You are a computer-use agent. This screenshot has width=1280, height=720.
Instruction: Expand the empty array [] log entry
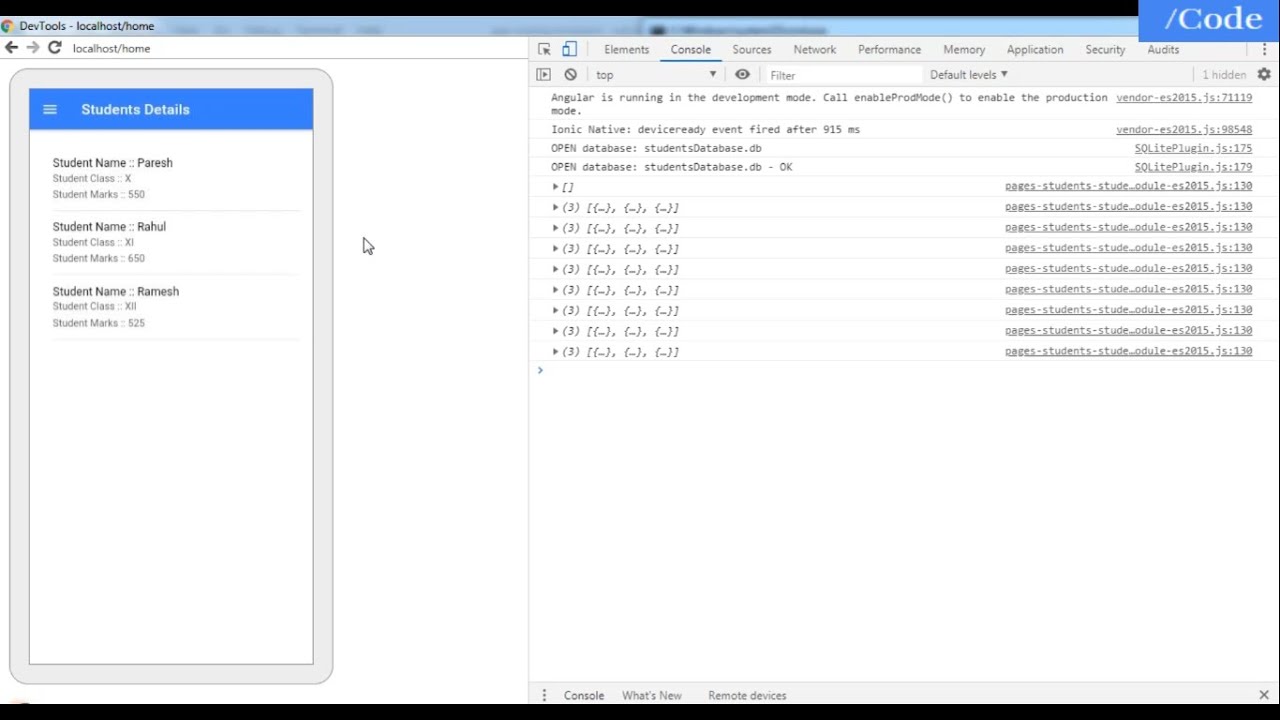pyautogui.click(x=556, y=187)
